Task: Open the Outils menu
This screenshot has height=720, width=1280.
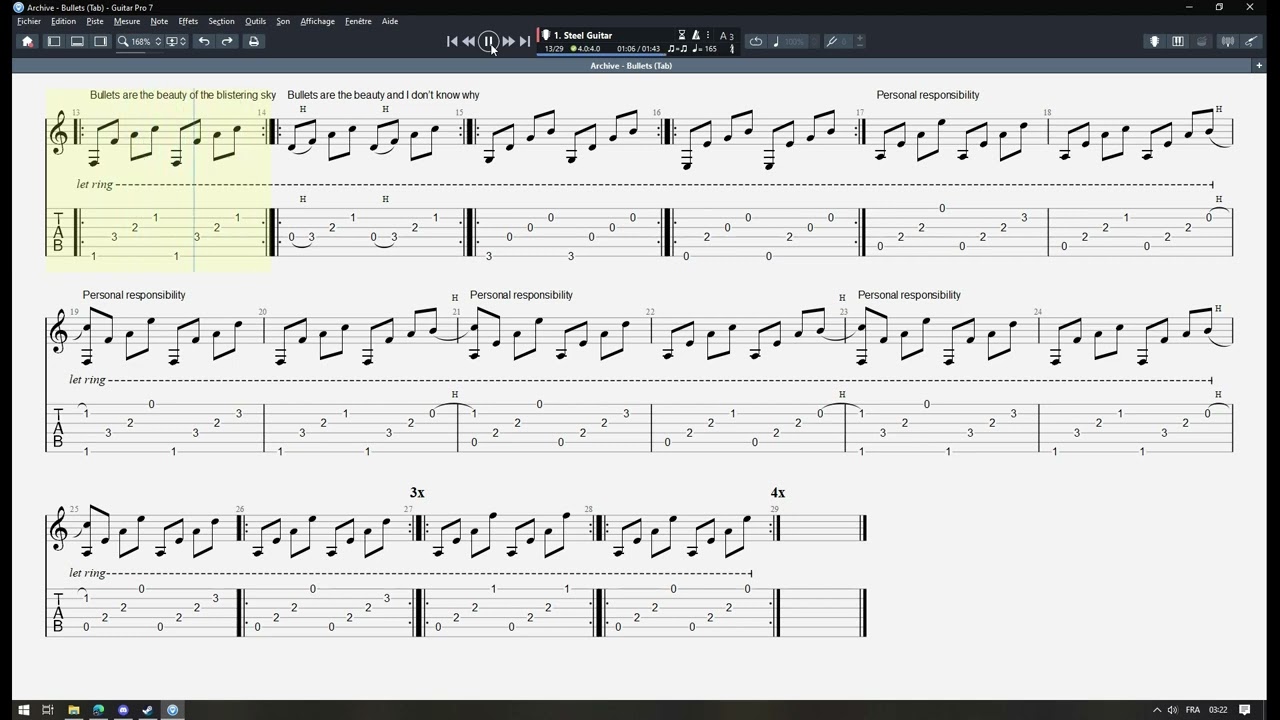Action: pyautogui.click(x=255, y=21)
